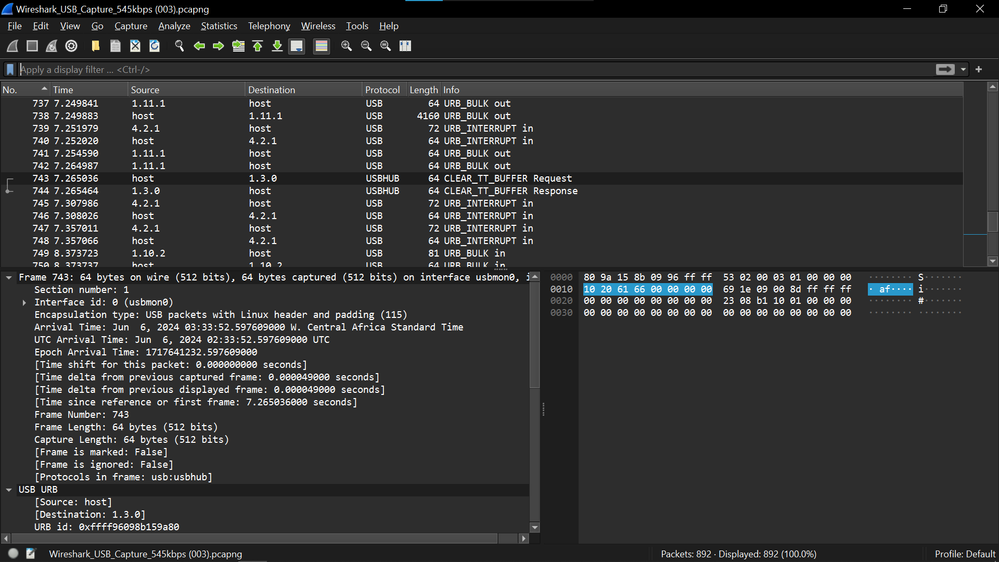Select the Encapsulation type detail line

pyautogui.click(x=220, y=315)
